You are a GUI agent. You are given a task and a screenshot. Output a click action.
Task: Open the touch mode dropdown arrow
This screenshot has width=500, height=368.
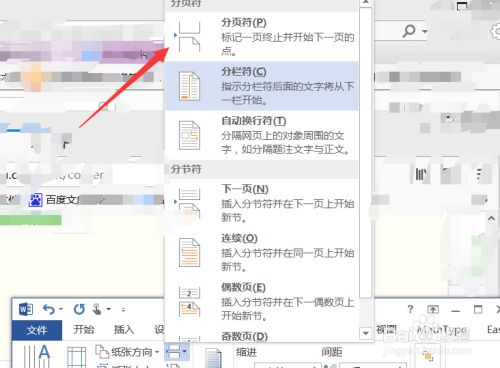click(x=109, y=309)
